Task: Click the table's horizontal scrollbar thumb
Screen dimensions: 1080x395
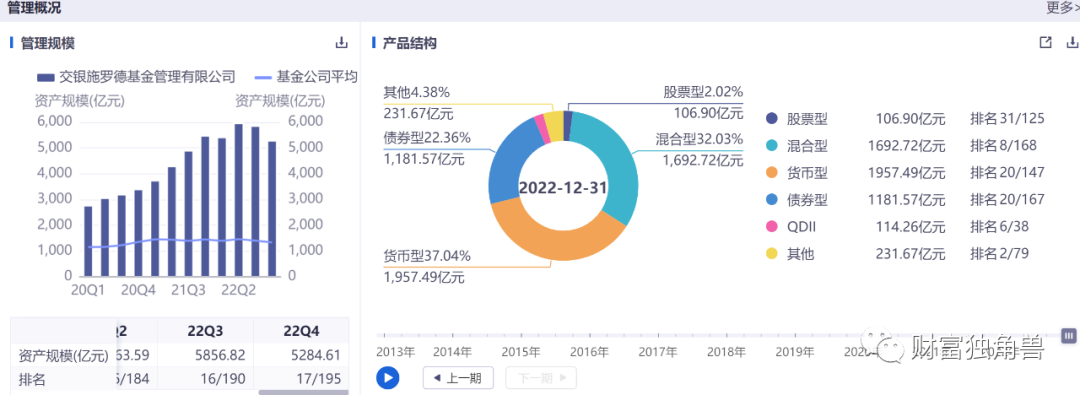Action: (x=304, y=392)
